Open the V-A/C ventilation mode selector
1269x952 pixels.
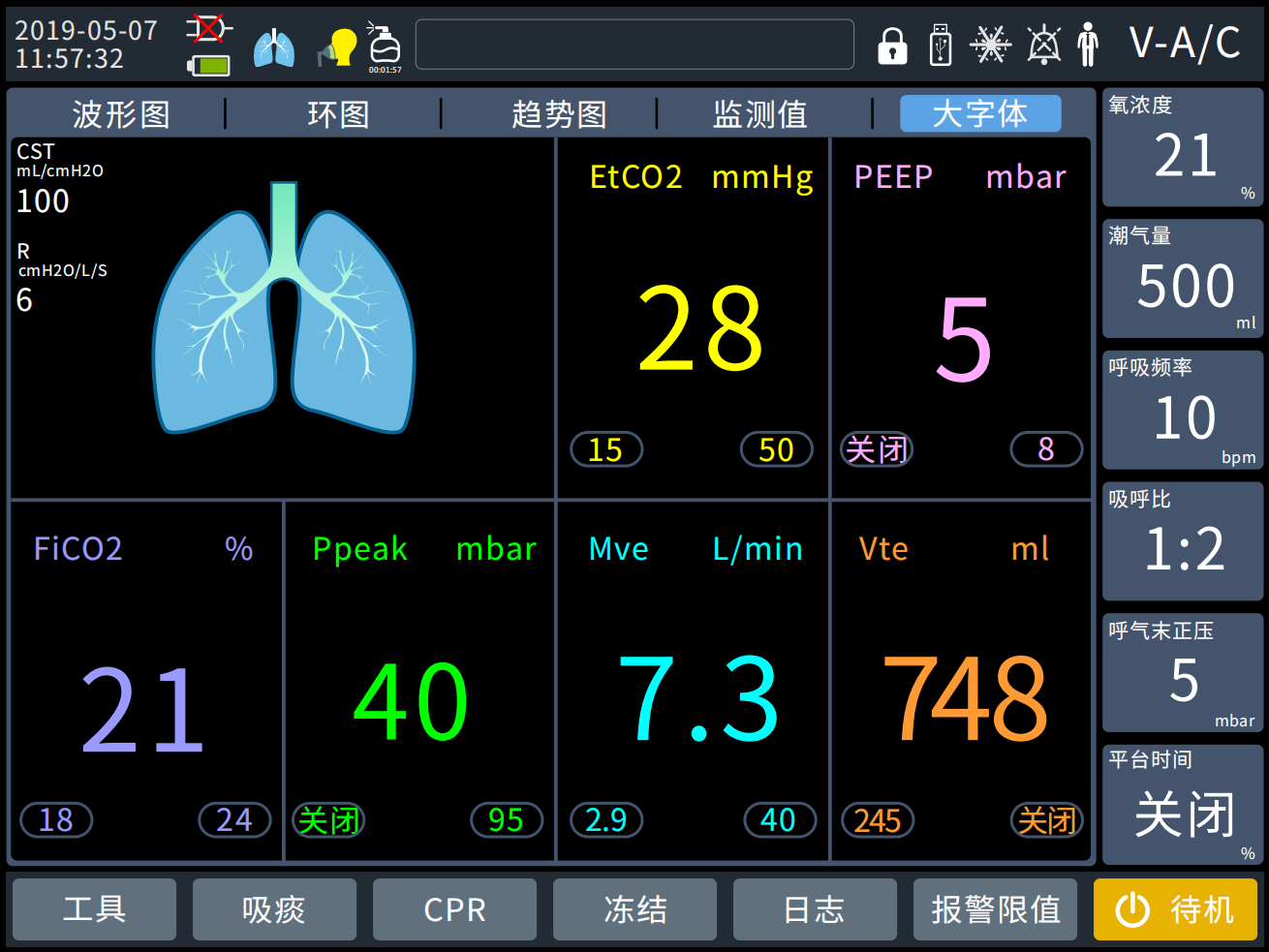(1185, 44)
